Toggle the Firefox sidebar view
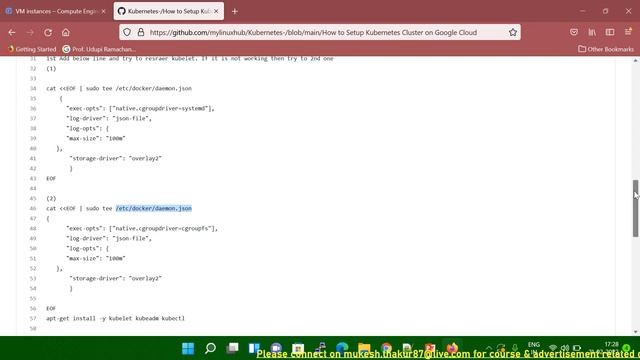640x360 pixels. tap(610, 32)
